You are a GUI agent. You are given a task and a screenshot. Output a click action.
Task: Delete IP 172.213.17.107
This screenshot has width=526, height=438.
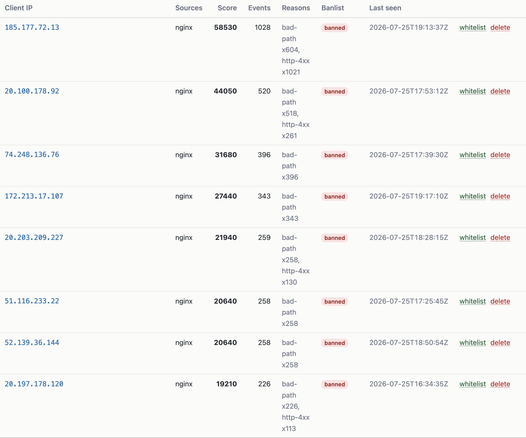click(500, 196)
